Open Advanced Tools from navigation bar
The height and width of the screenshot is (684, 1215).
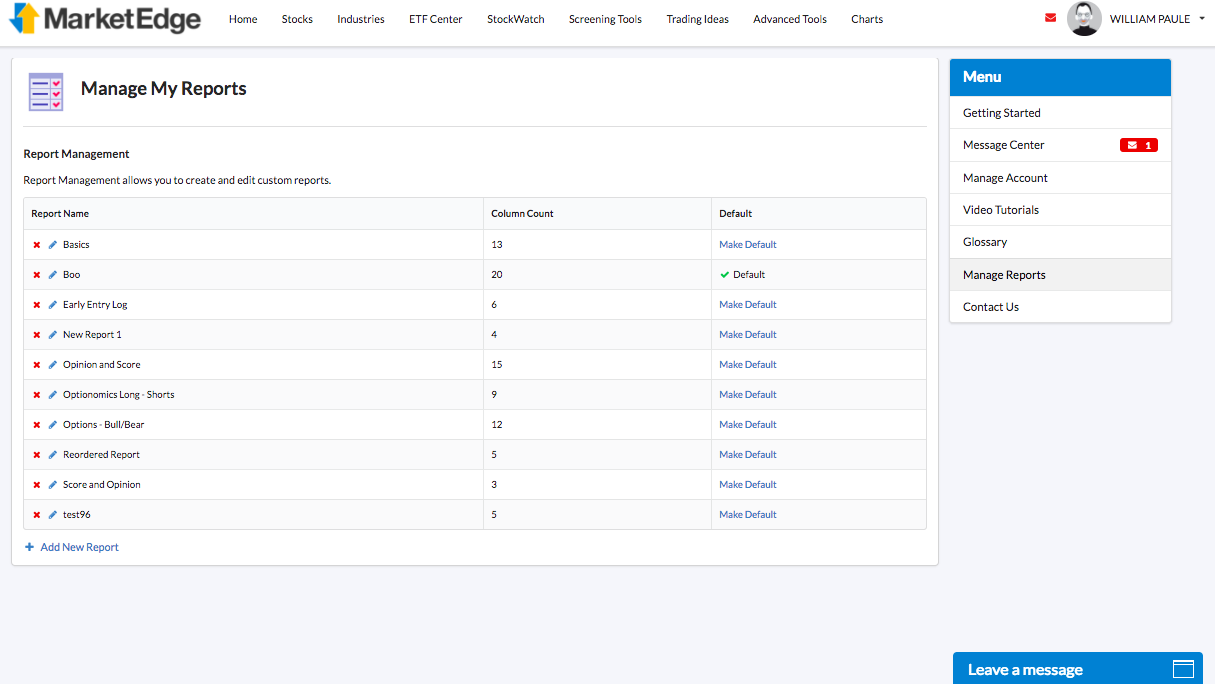(x=789, y=18)
